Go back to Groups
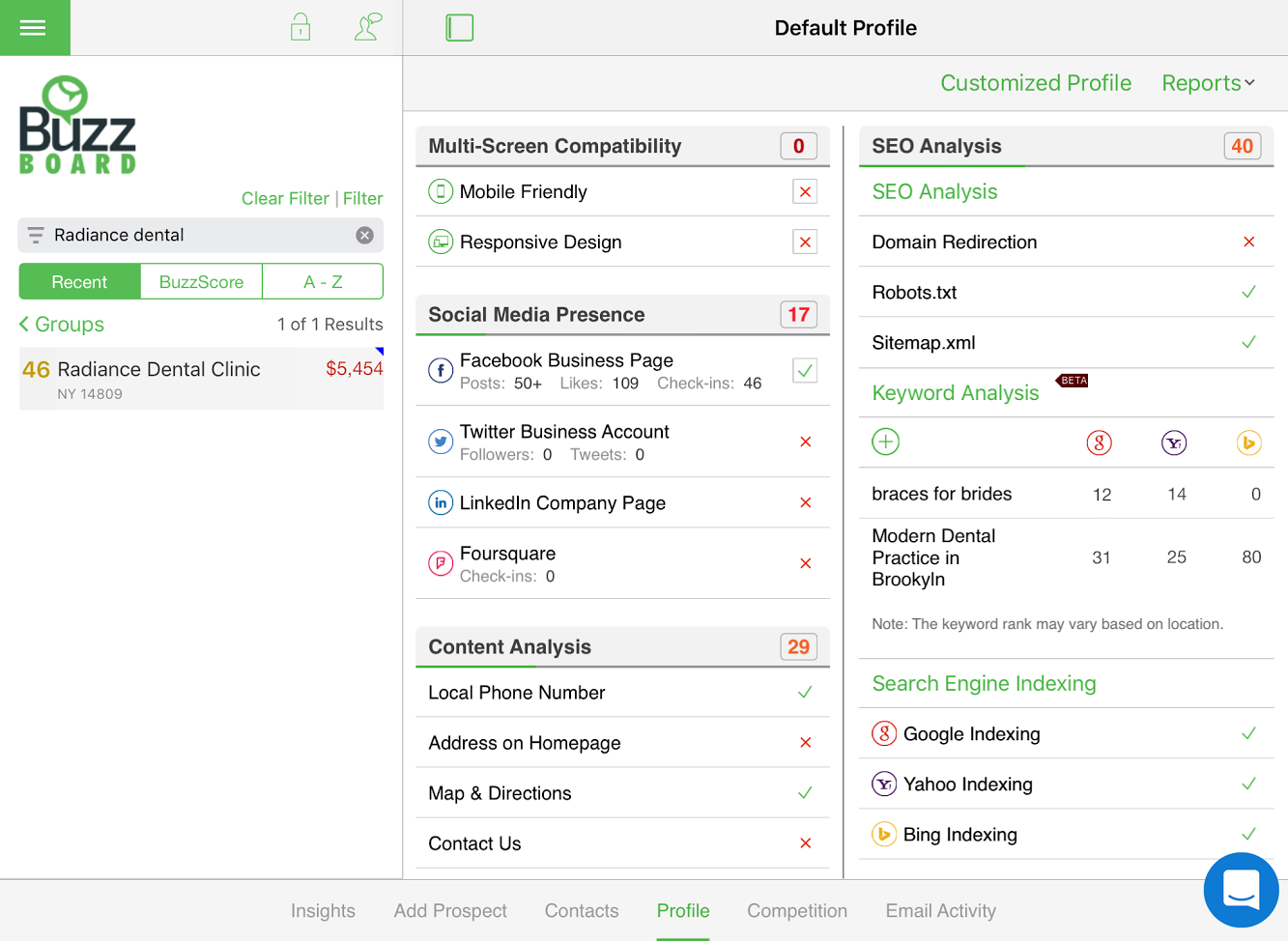1288x941 pixels. (x=62, y=325)
